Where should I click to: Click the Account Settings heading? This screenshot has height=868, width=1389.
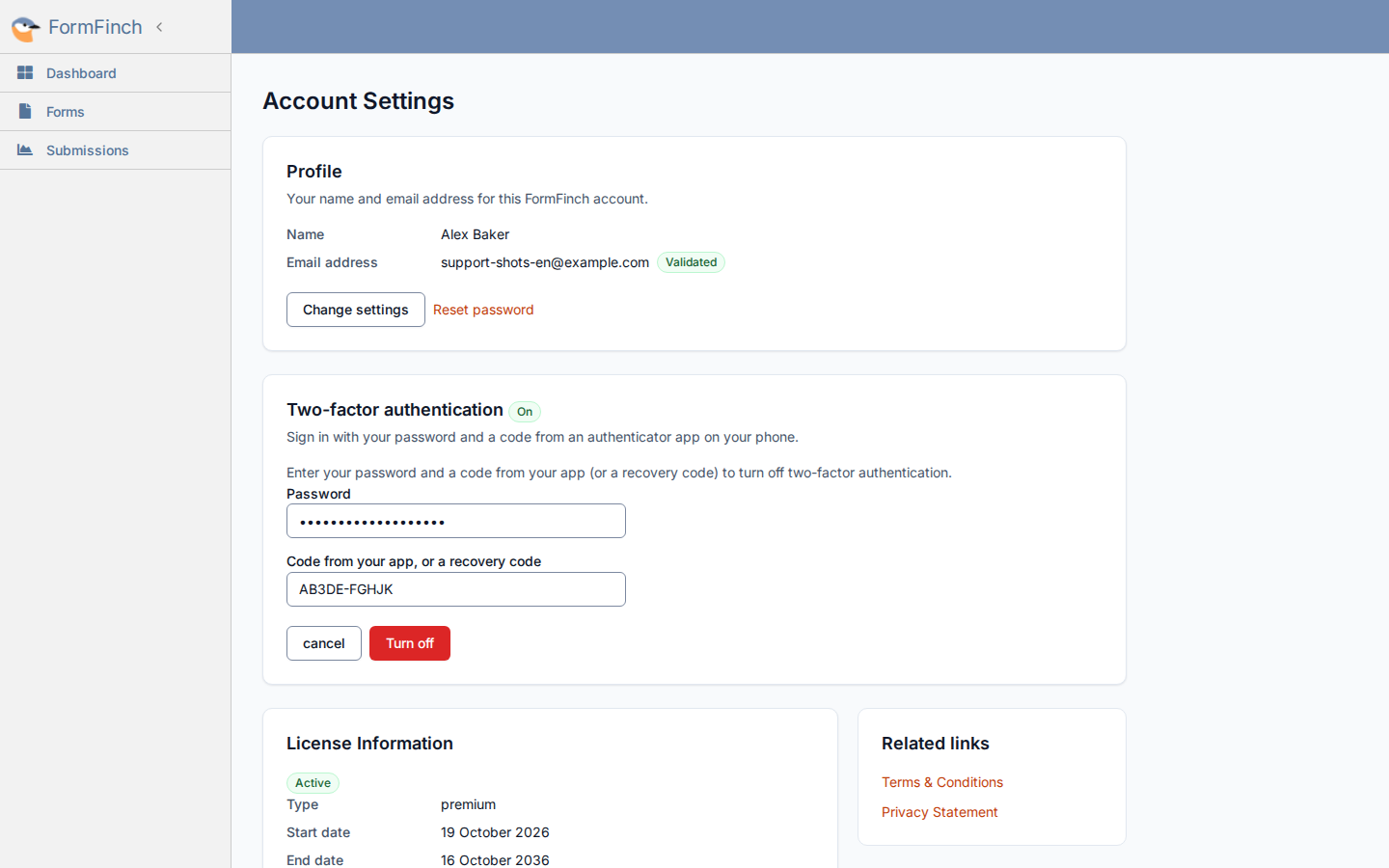tap(359, 101)
